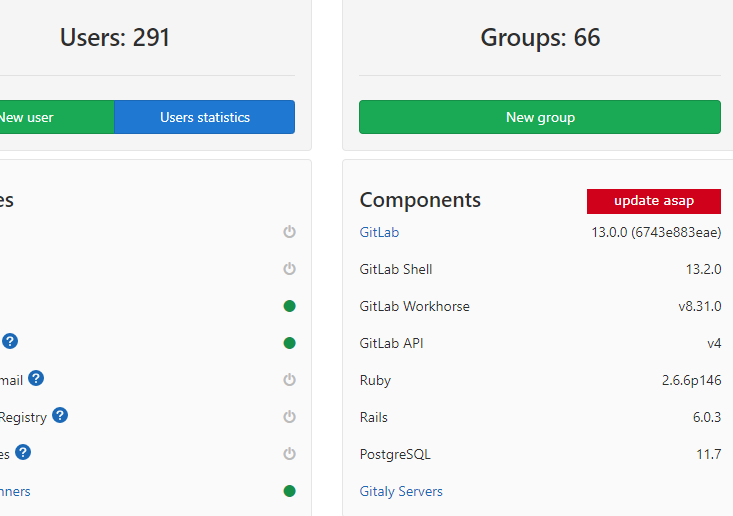Select the API version v4
Image resolution: width=733 pixels, height=516 pixels.
(x=714, y=344)
